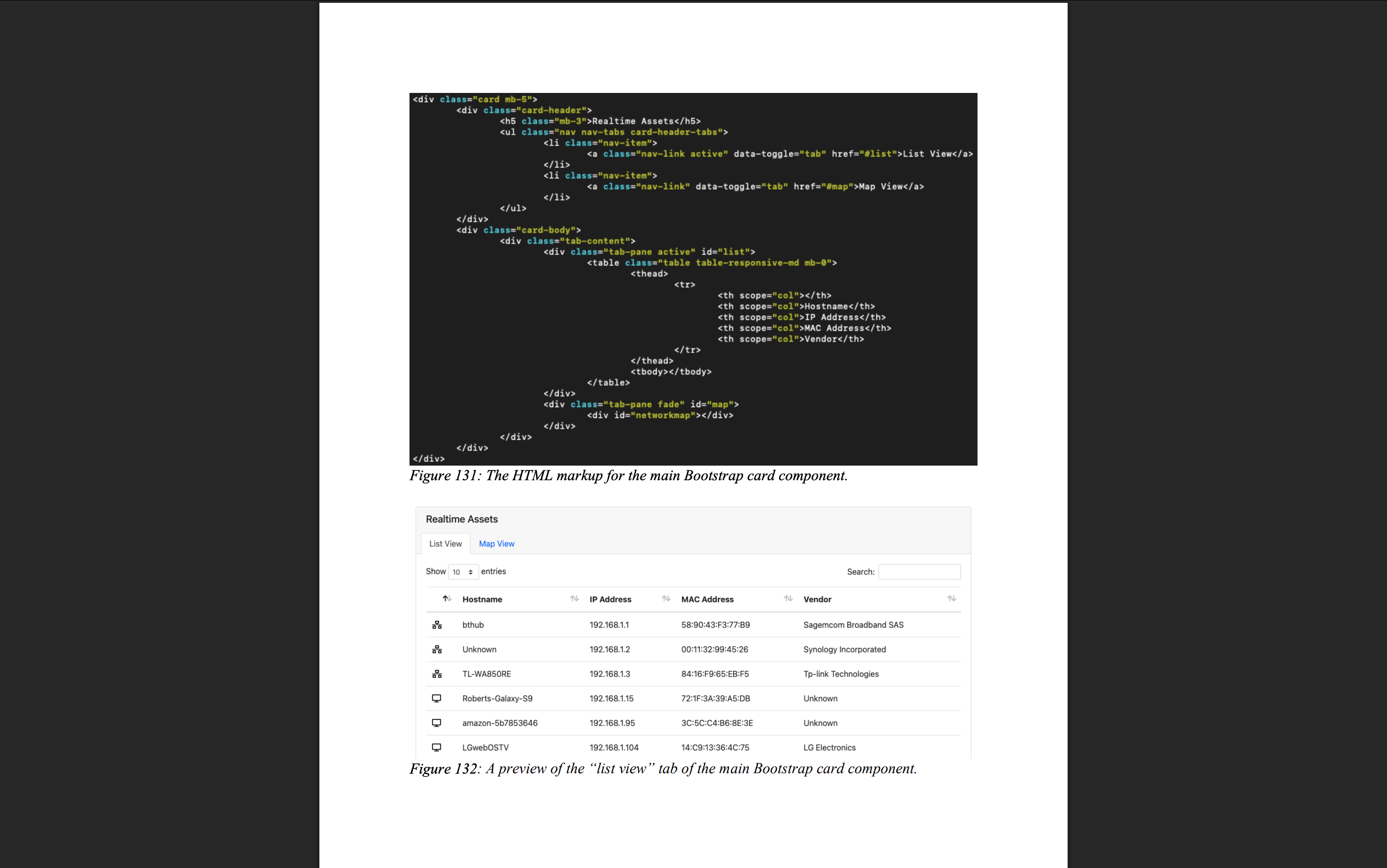Click the Hostname column header

[482, 599]
